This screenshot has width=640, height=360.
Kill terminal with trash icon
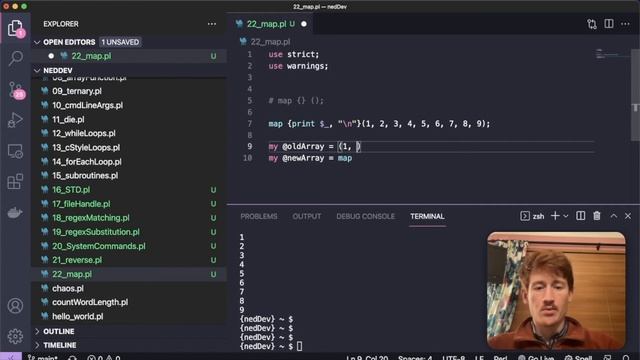click(x=597, y=216)
